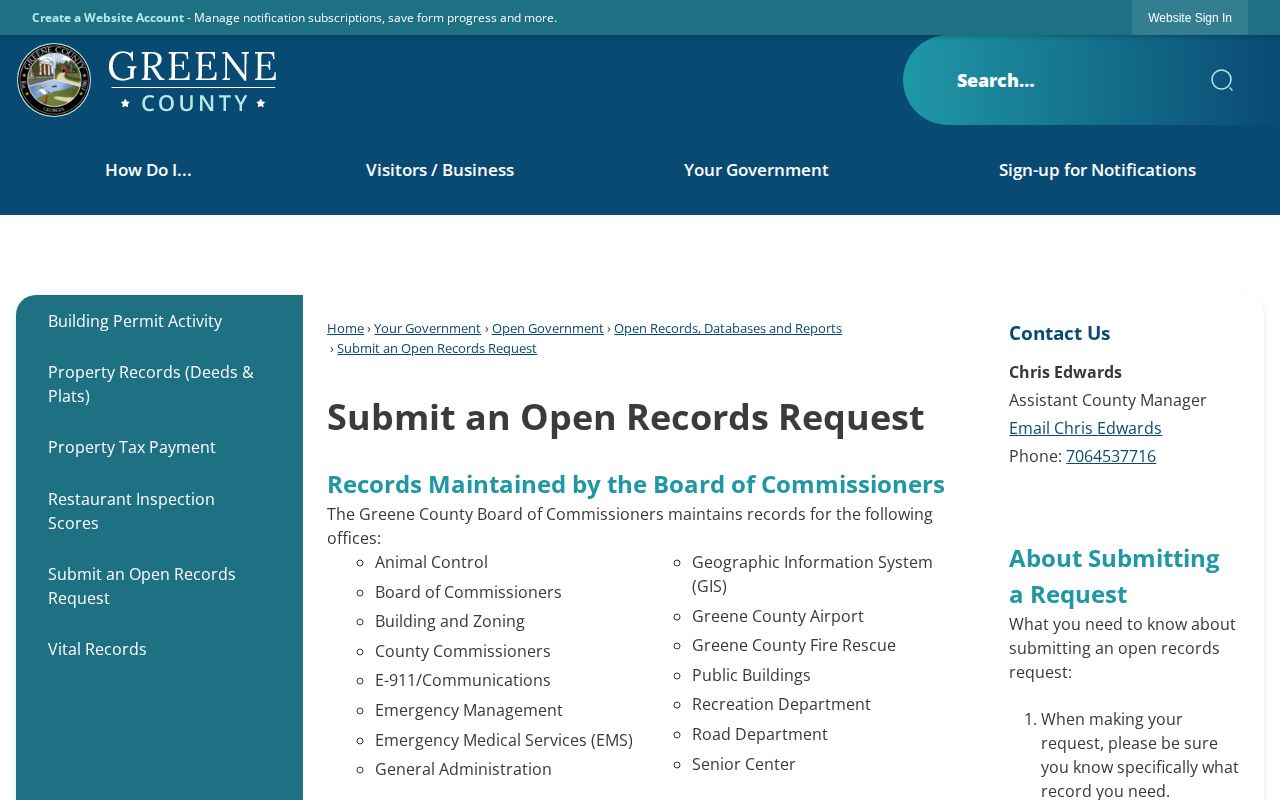Click the Greene County seal logo
The height and width of the screenshot is (800, 1280).
pos(54,80)
